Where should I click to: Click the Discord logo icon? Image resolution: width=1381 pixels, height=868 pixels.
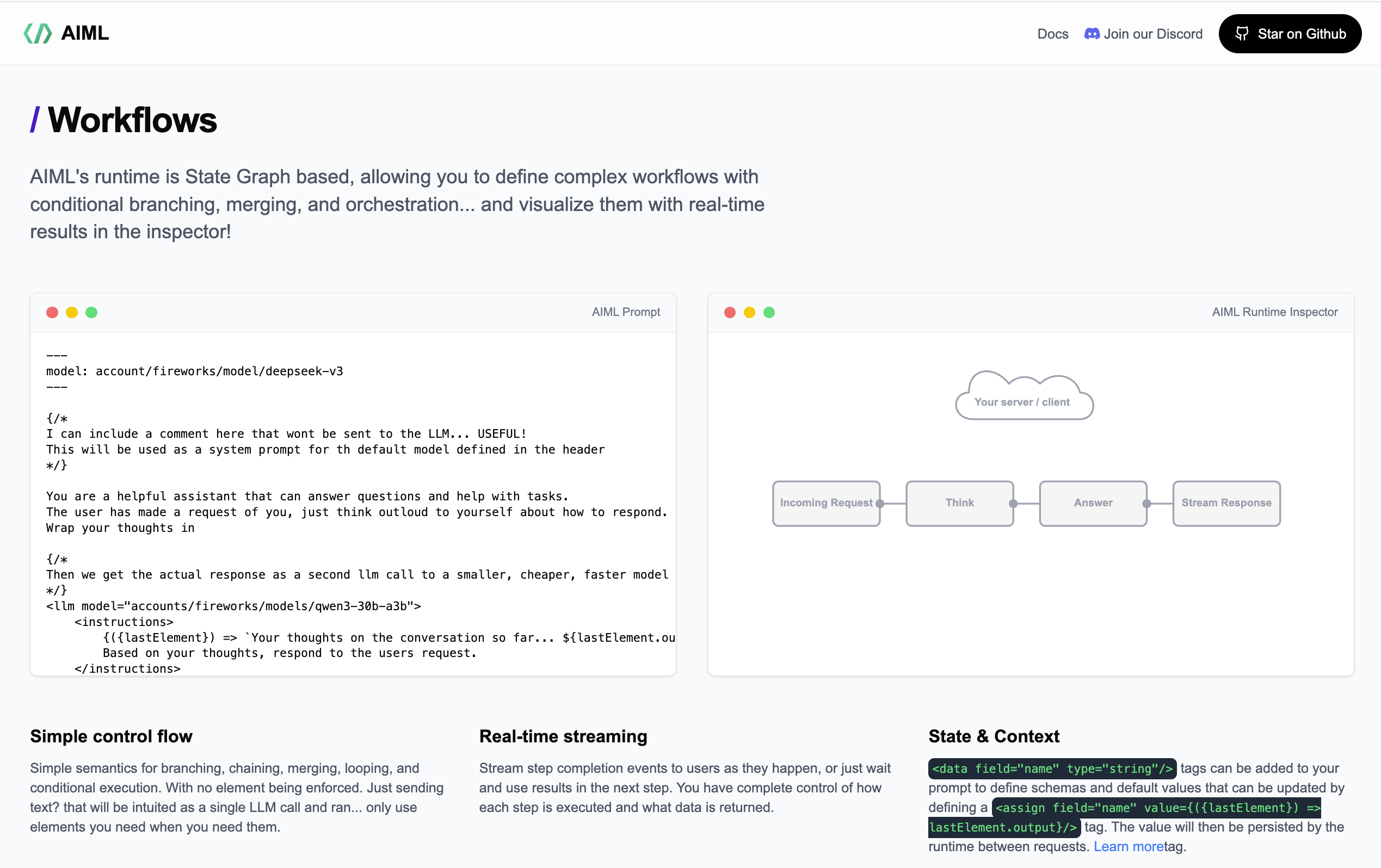[1092, 34]
